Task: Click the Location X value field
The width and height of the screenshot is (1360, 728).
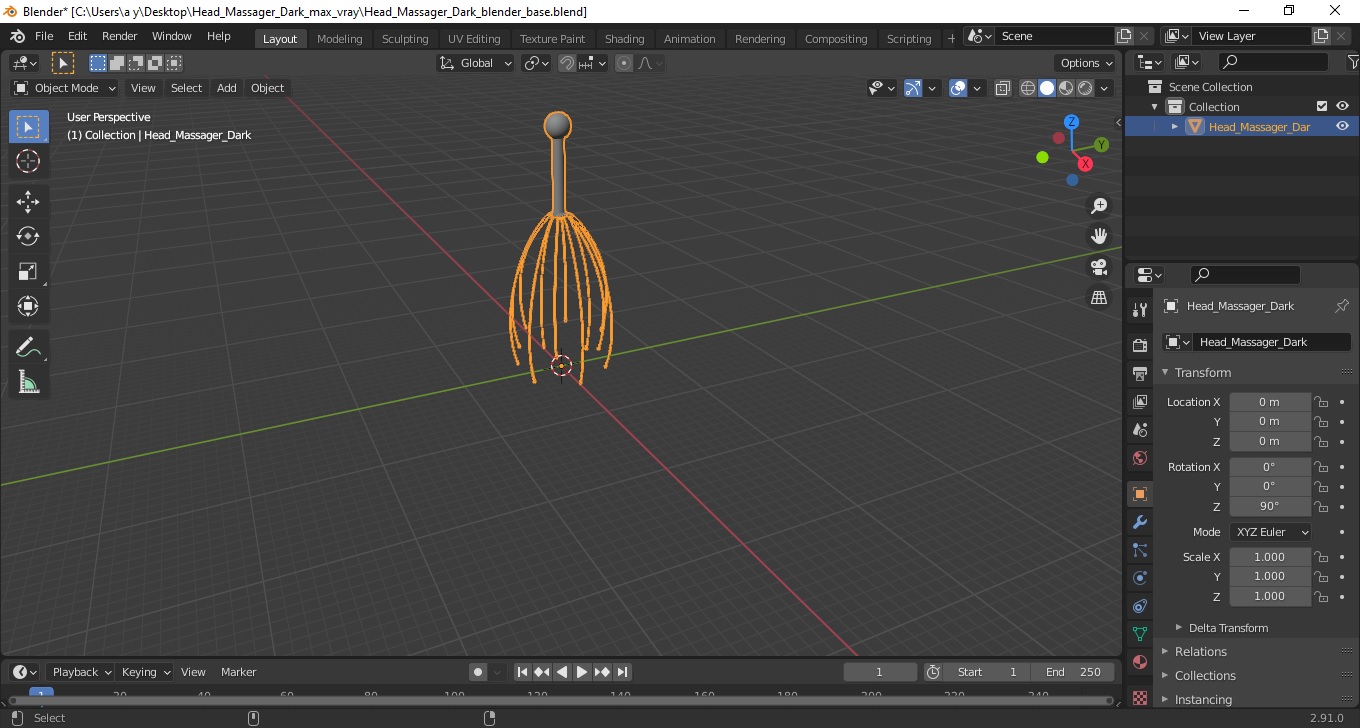Action: (1269, 402)
